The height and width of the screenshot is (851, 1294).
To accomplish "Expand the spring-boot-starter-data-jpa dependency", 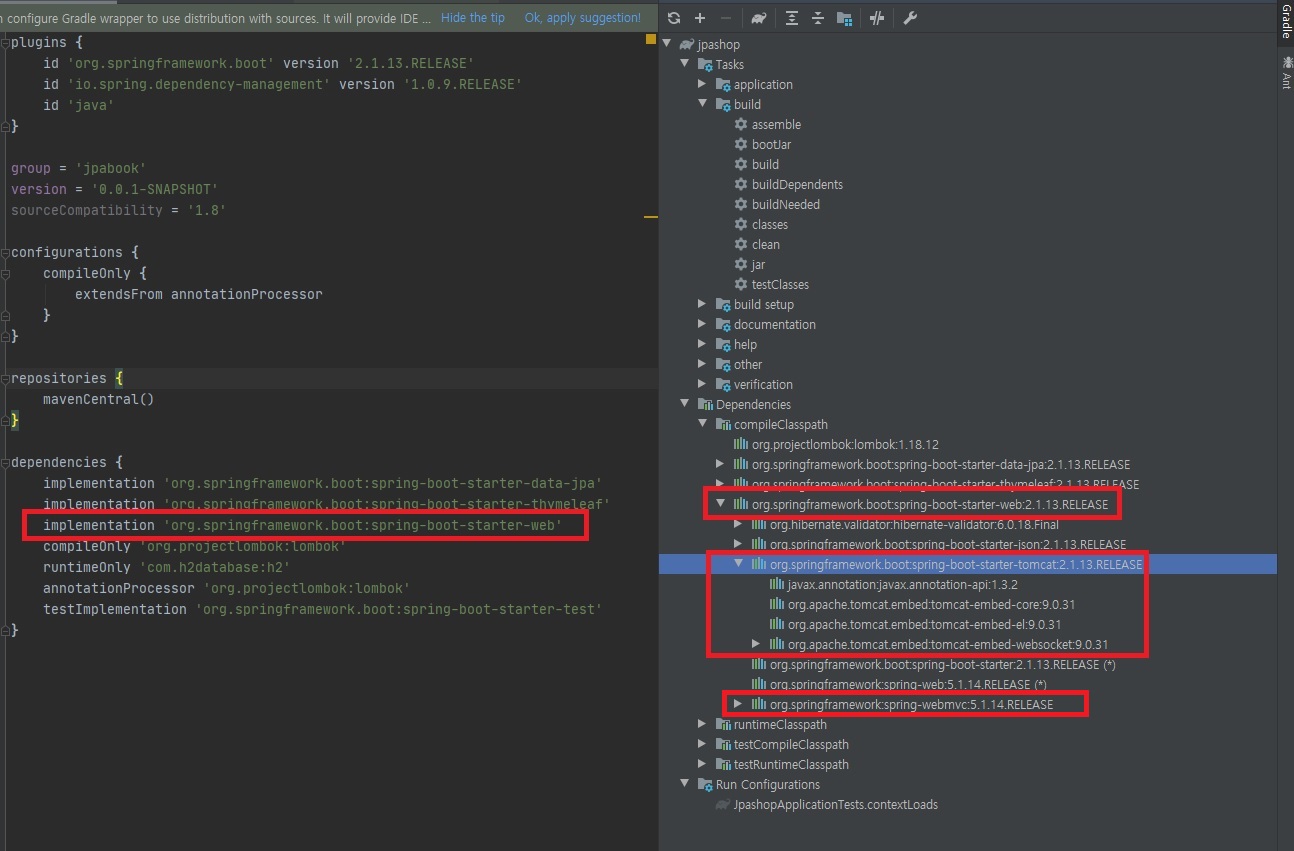I will pos(720,464).
